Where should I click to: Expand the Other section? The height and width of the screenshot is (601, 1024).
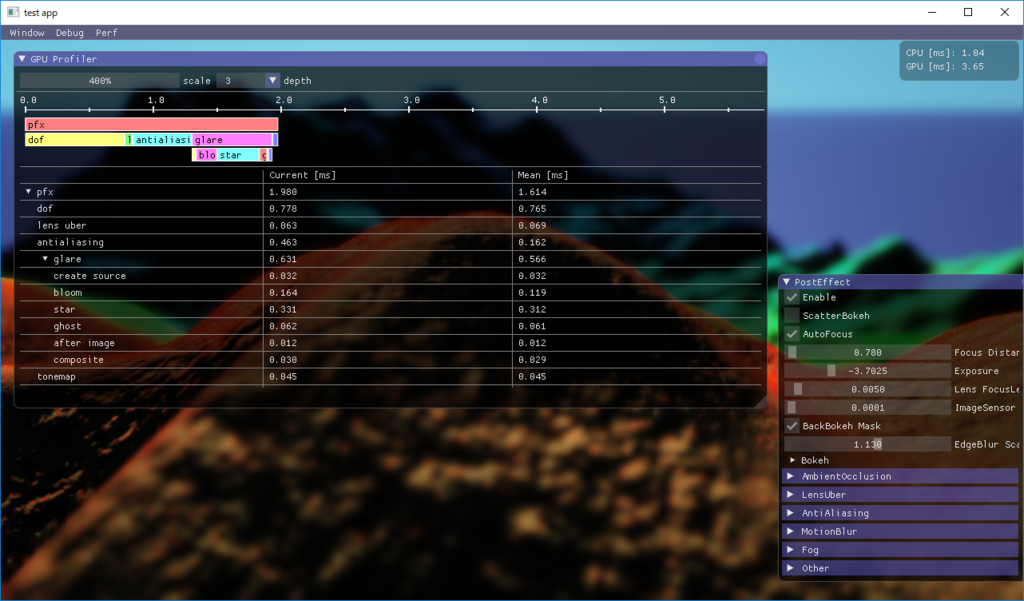pyautogui.click(x=901, y=568)
